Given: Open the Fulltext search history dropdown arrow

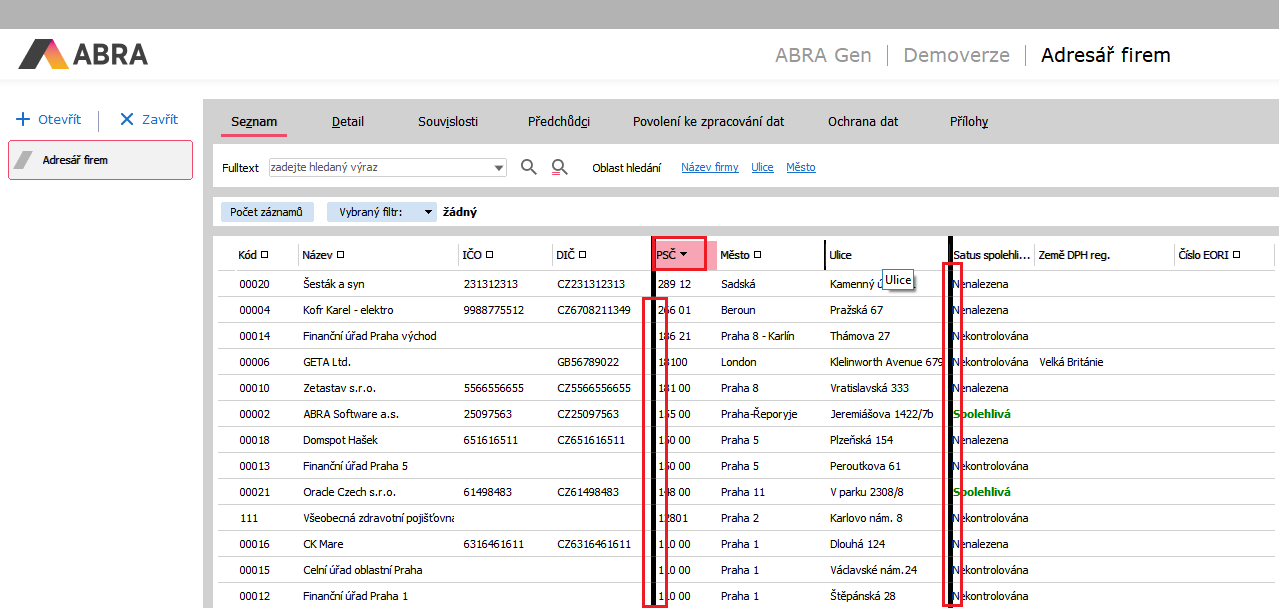Looking at the screenshot, I should click(x=499, y=168).
